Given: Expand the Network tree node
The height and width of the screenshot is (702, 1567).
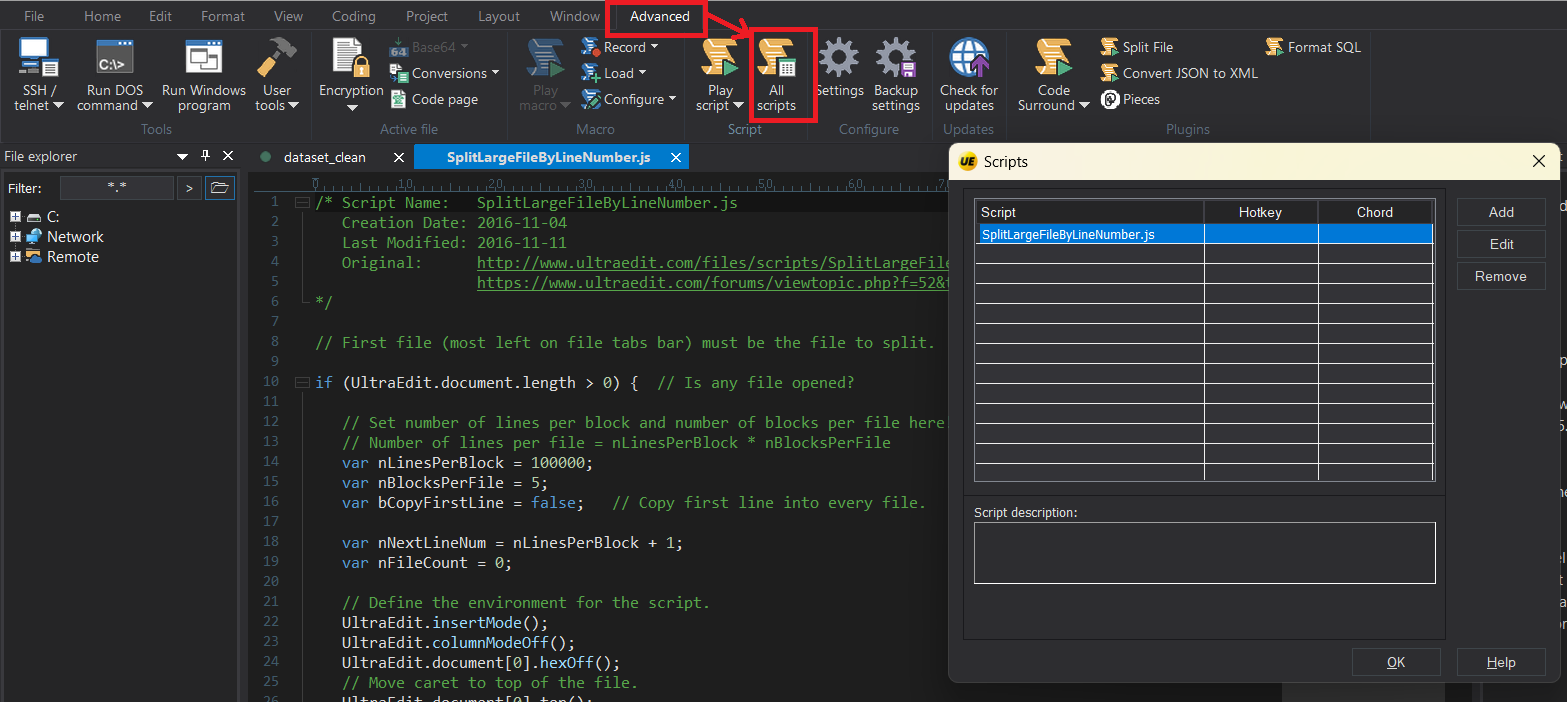Looking at the screenshot, I should coord(15,237).
